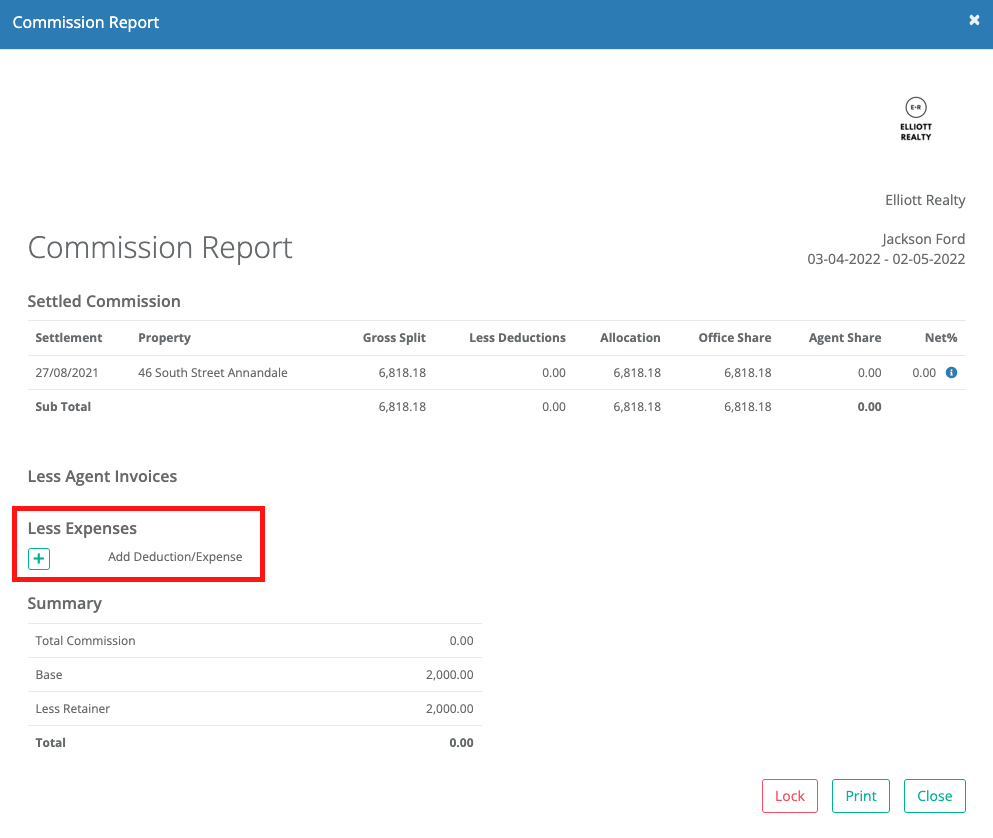Click the Add Deduction/Expense label
This screenshot has width=993, height=838.
175,557
